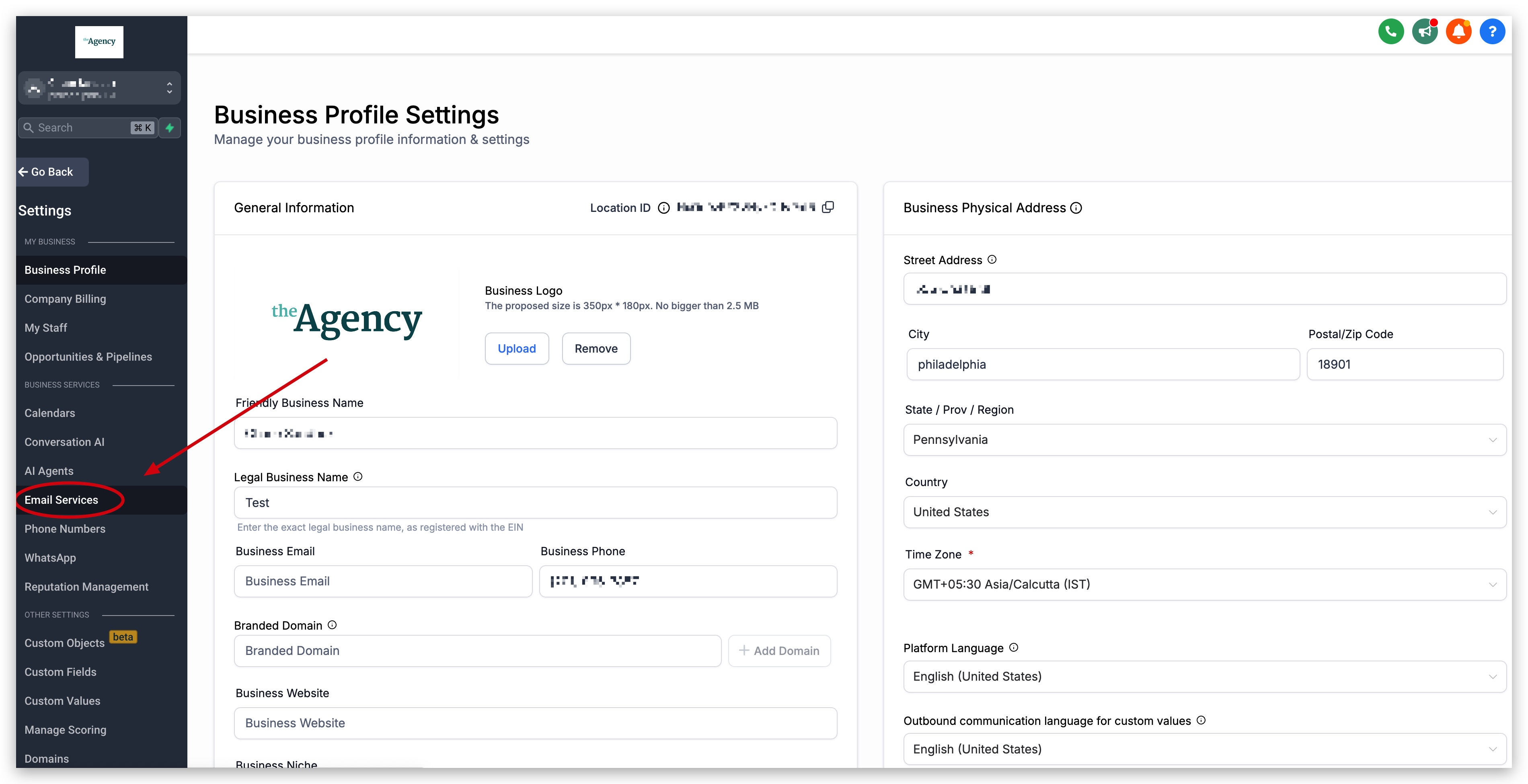Open the Country dropdown
1528x784 pixels.
(1204, 512)
